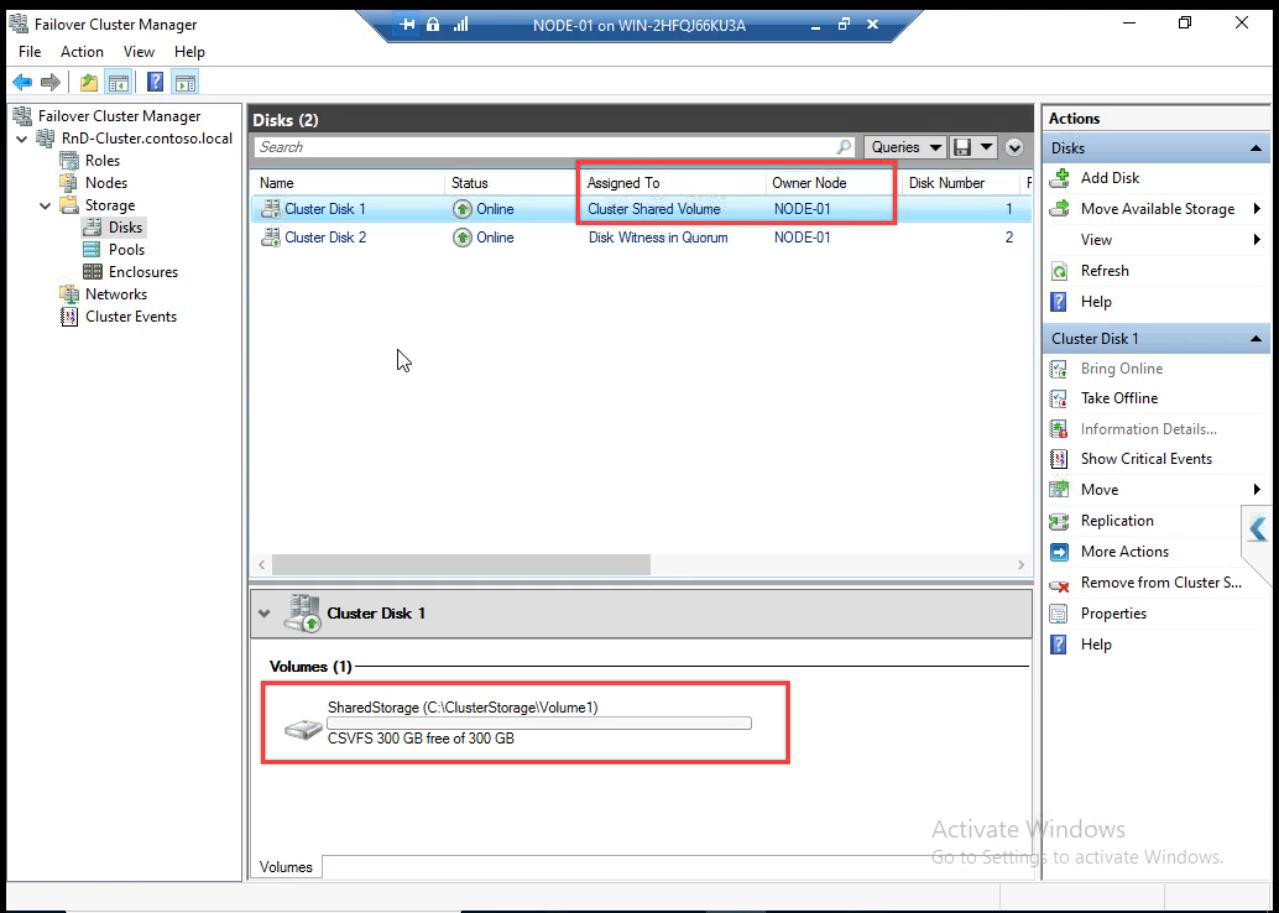Click the Take Offline icon

pyautogui.click(x=1059, y=398)
